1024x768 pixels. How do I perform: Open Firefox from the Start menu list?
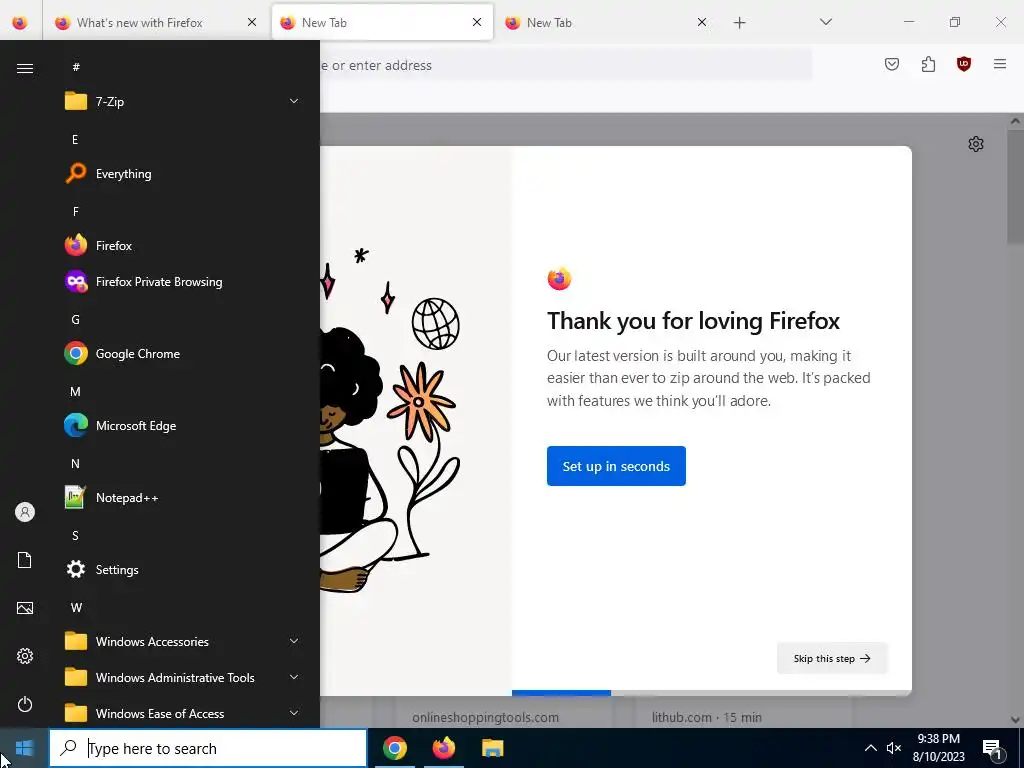(x=183, y=246)
